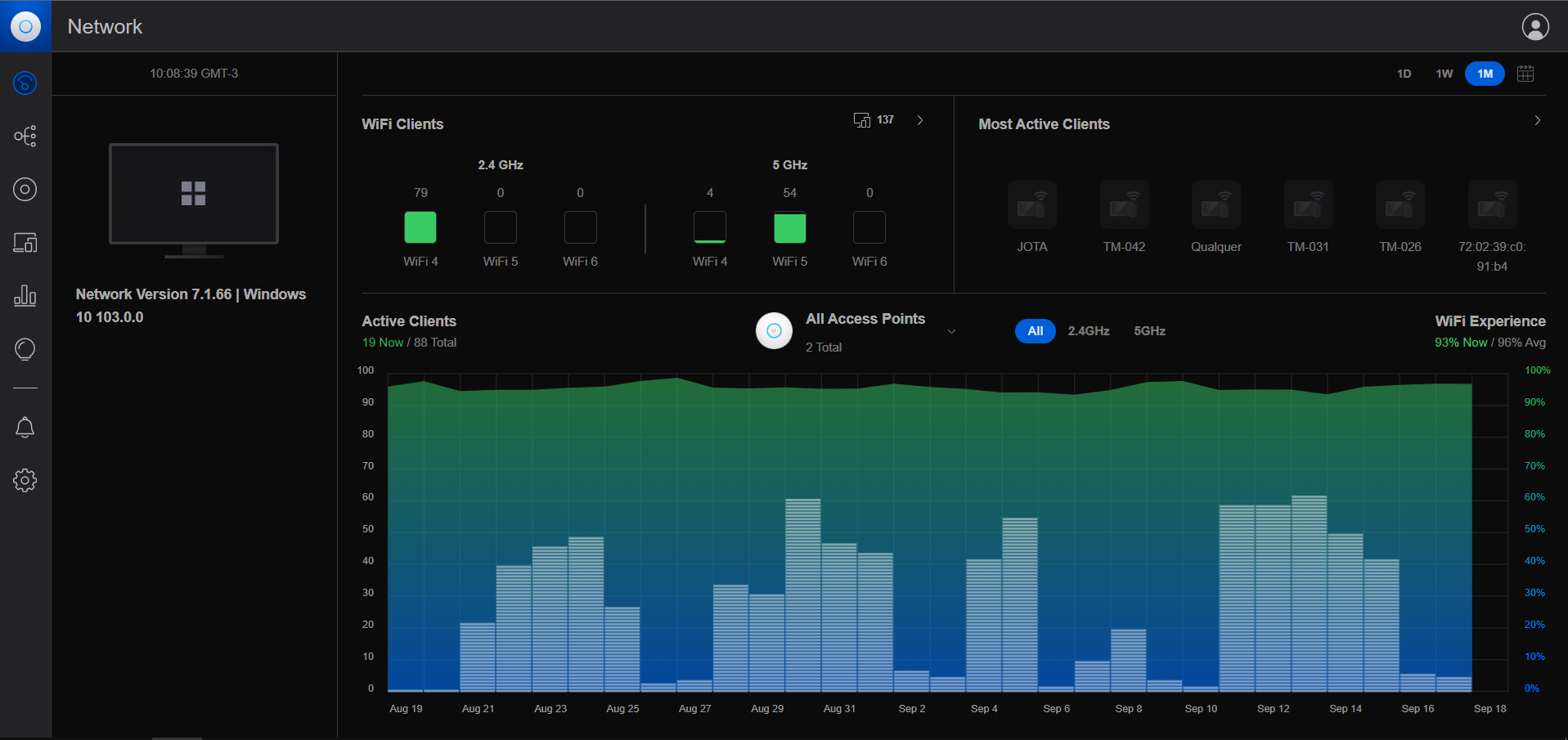Select the 1M time range
1568x740 pixels.
click(1485, 74)
